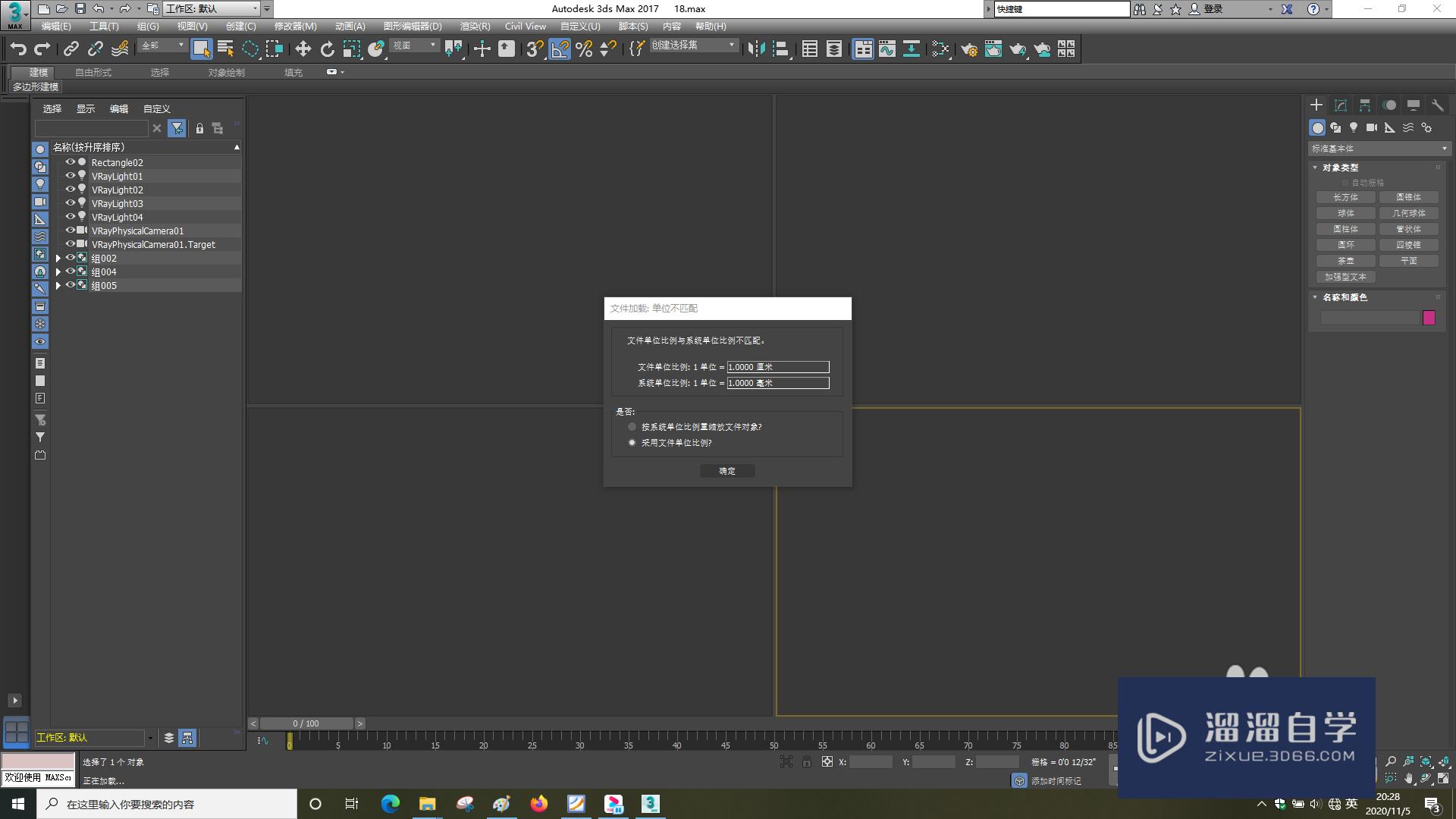Image resolution: width=1456 pixels, height=819 pixels.
Task: Open the 修改器(M) menu
Action: (x=295, y=27)
